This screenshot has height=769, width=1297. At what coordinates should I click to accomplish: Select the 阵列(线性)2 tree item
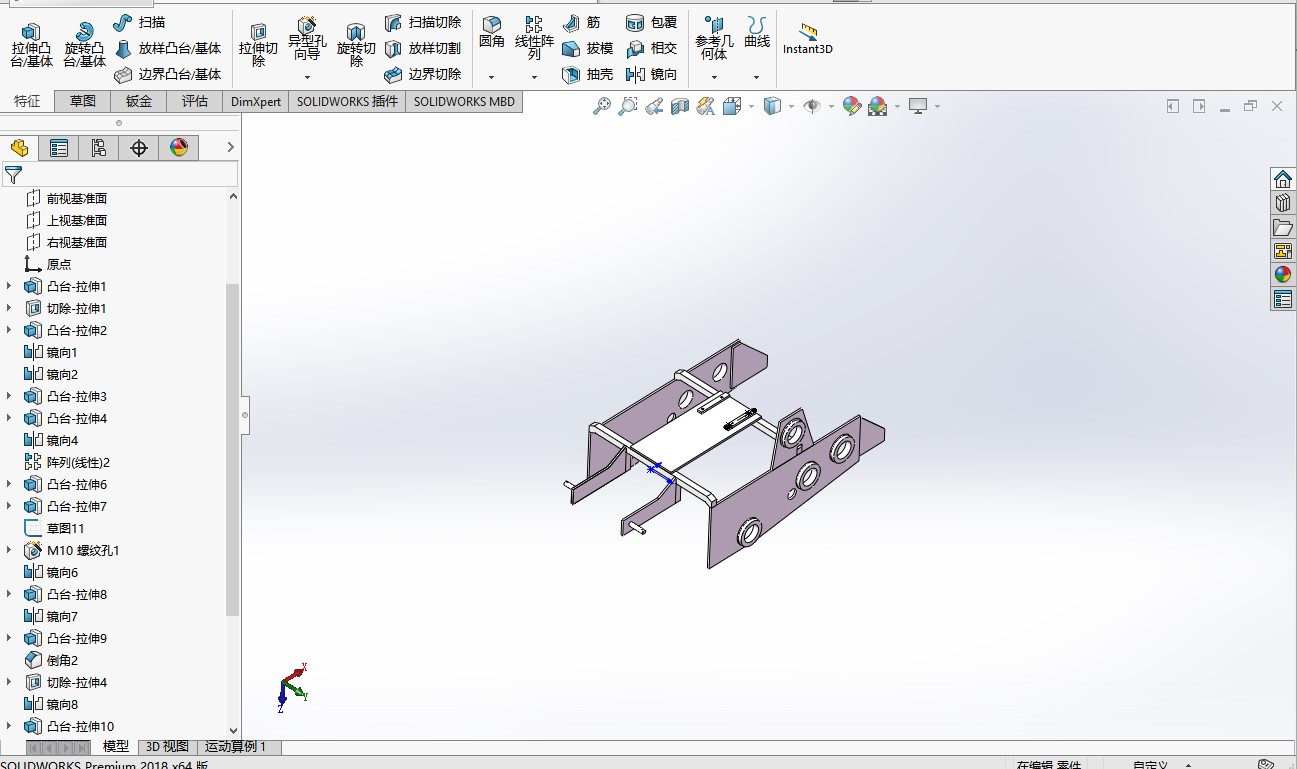67,462
